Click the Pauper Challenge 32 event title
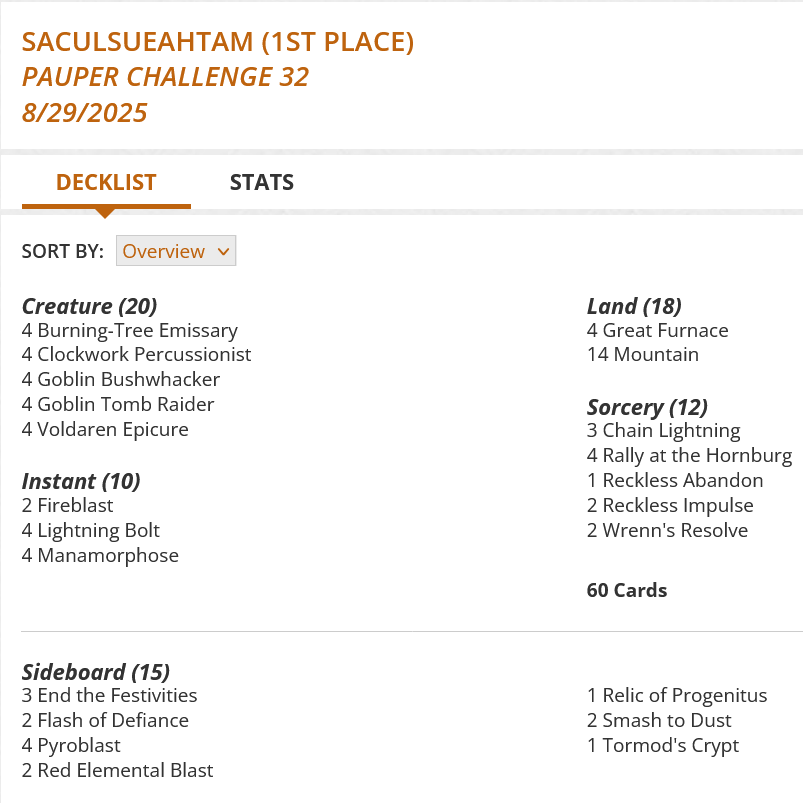 coord(166,77)
